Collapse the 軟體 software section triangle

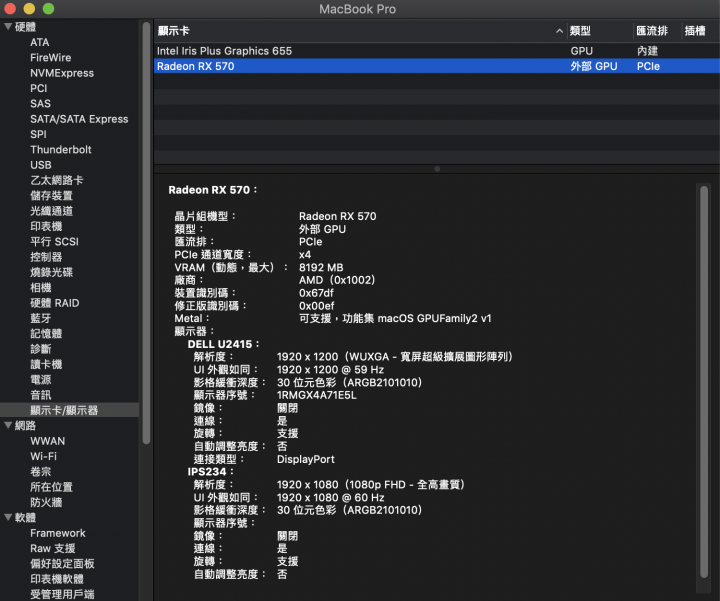tap(8, 517)
